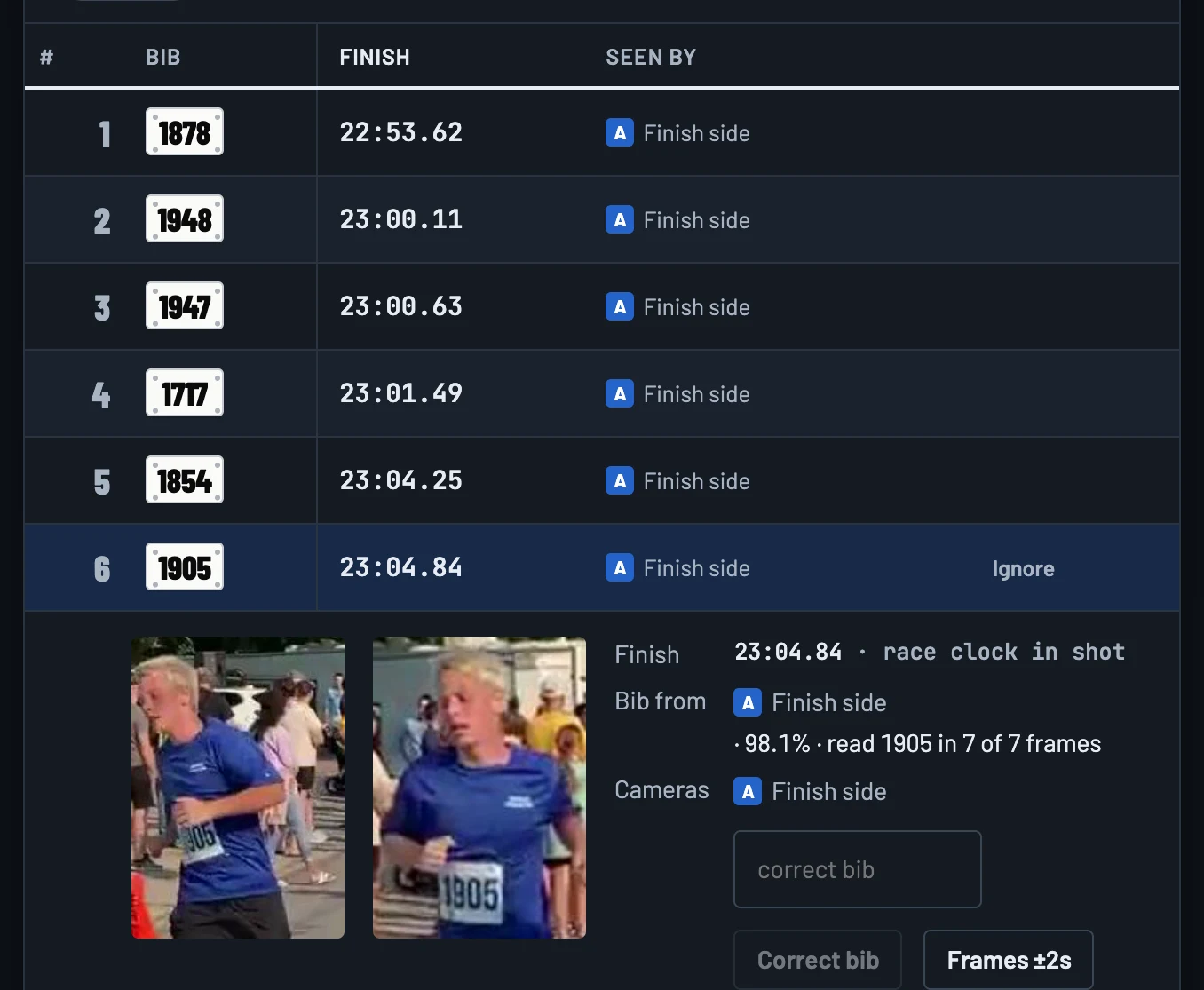Click the # column header
This screenshot has height=990, width=1204.
(46, 57)
